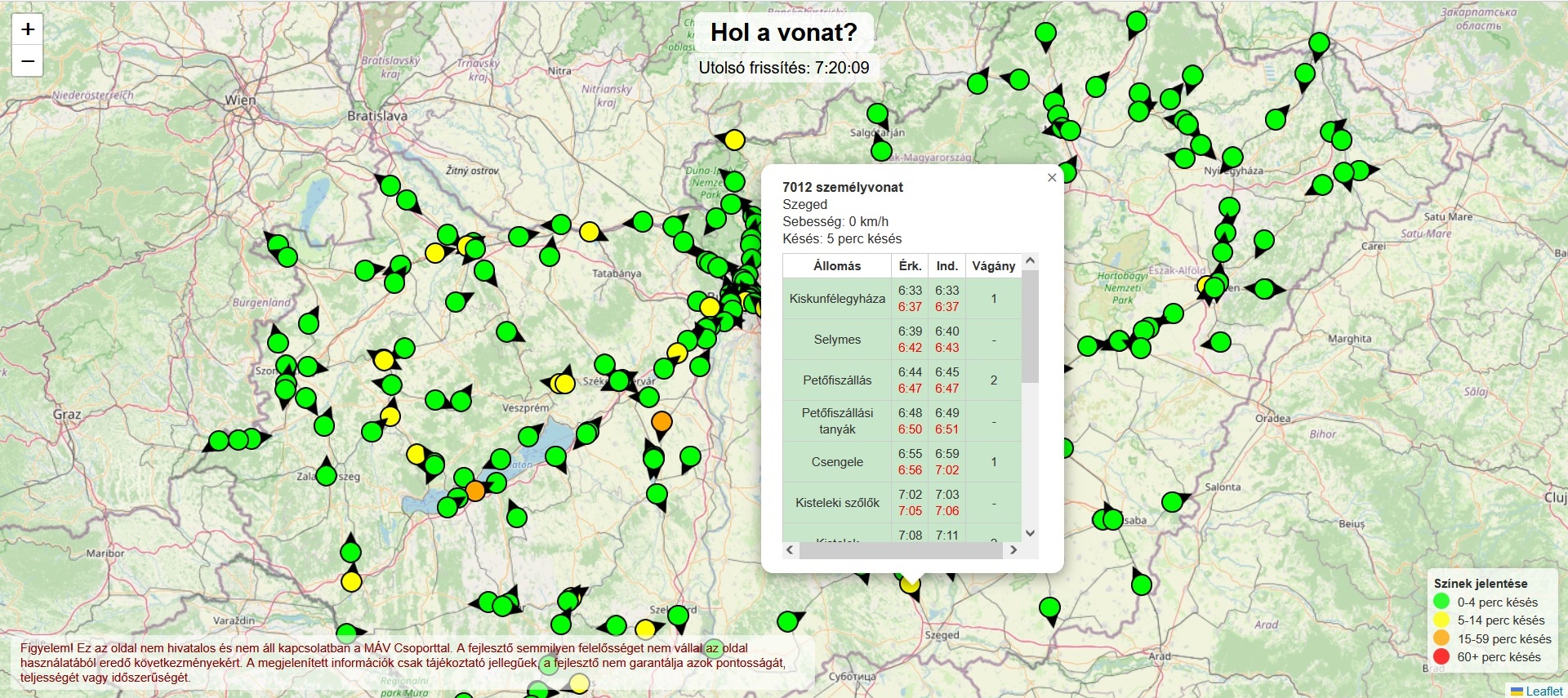Click the green 0-4 perc késés legend swatch

[x=1441, y=602]
